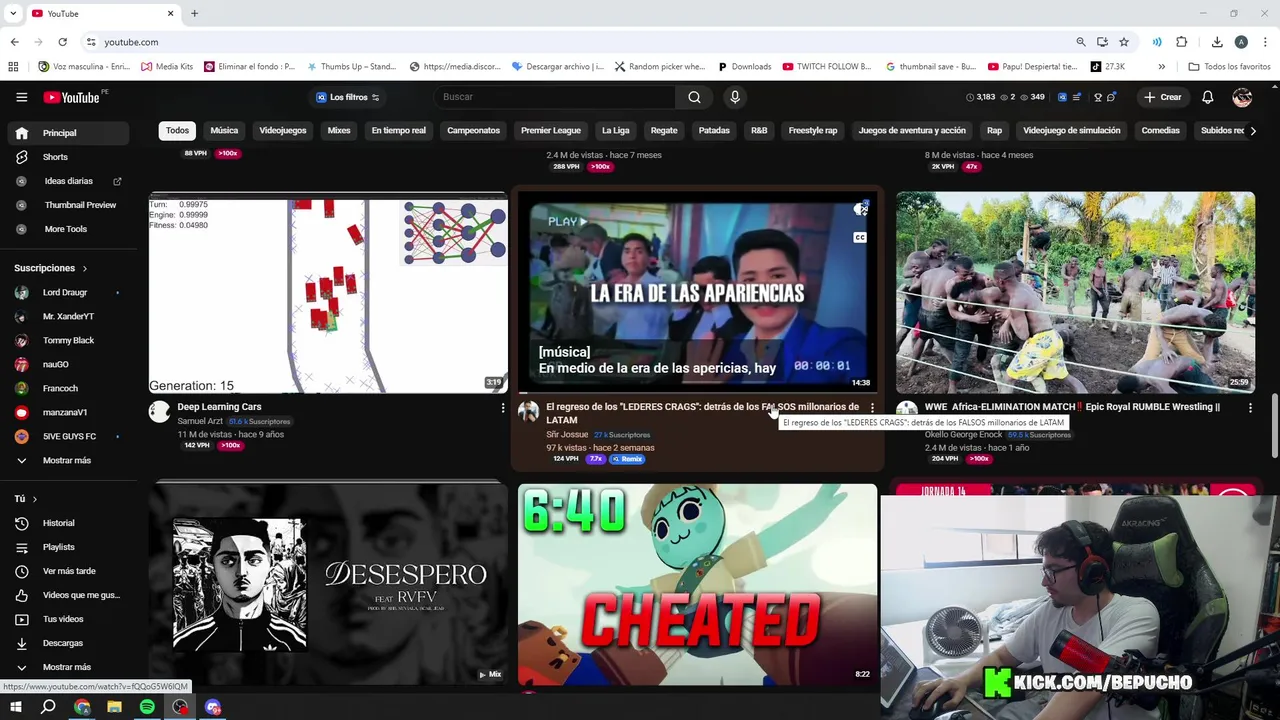1280x720 pixels.
Task: Open Tommy Black subscription channel
Action: [x=66, y=340]
